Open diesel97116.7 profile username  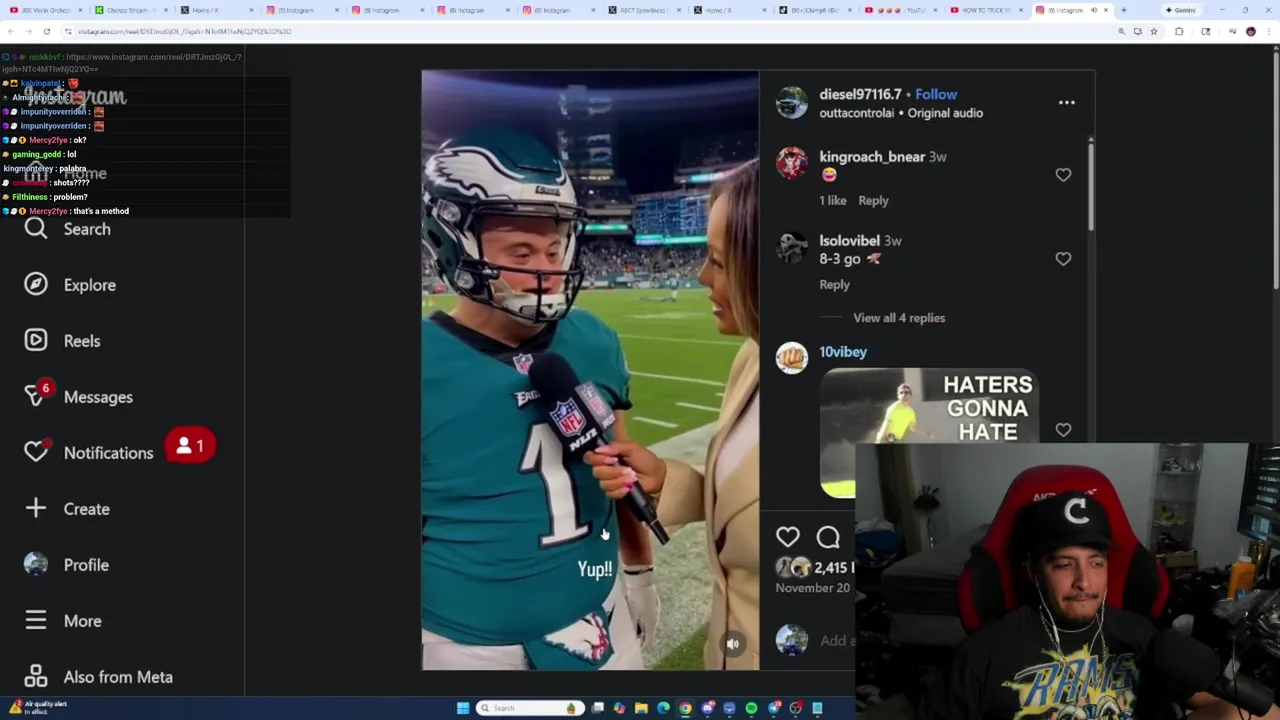(860, 94)
